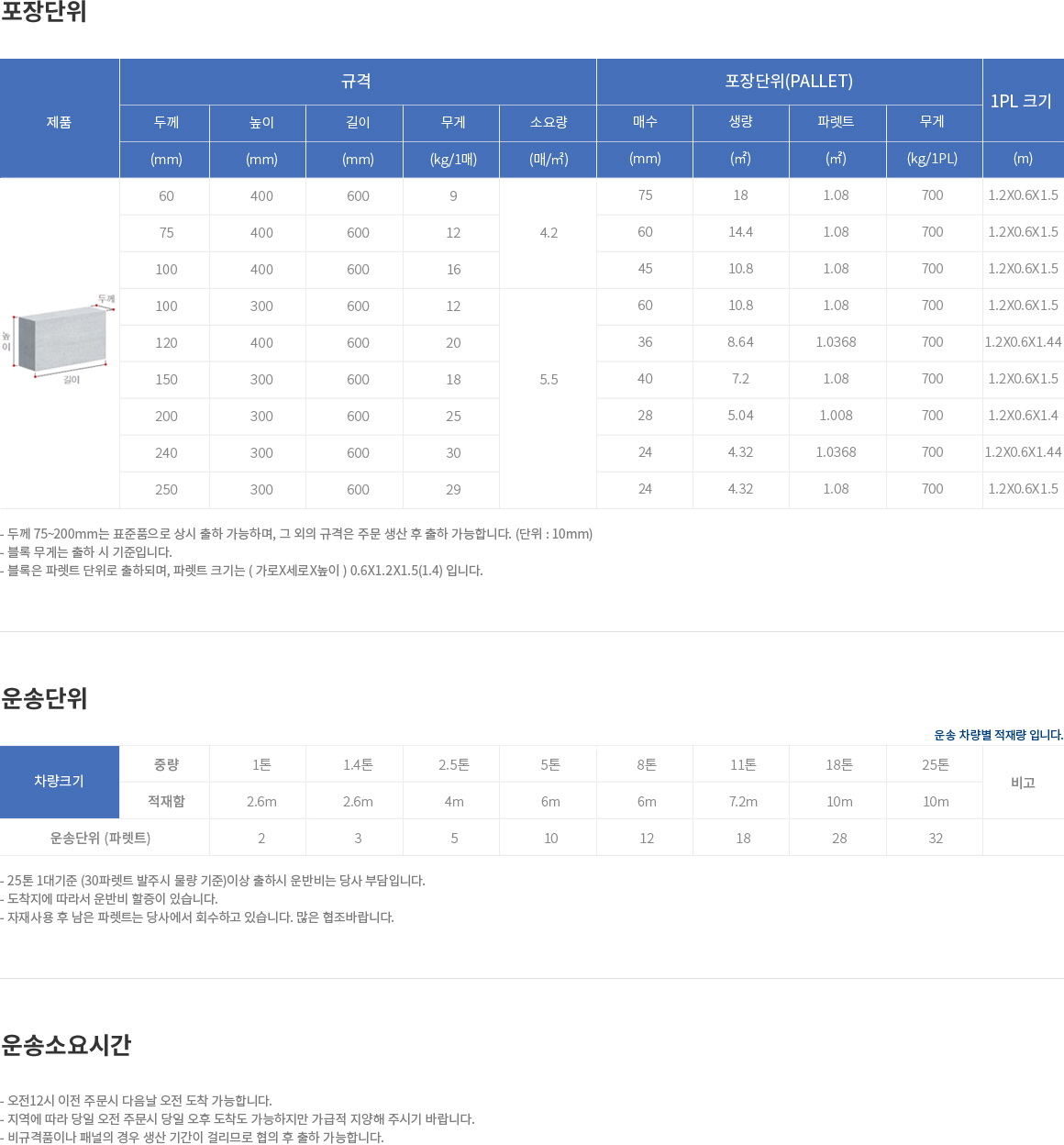Select the 1PL 크기 column header
The height and width of the screenshot is (1145, 1064).
click(1022, 101)
